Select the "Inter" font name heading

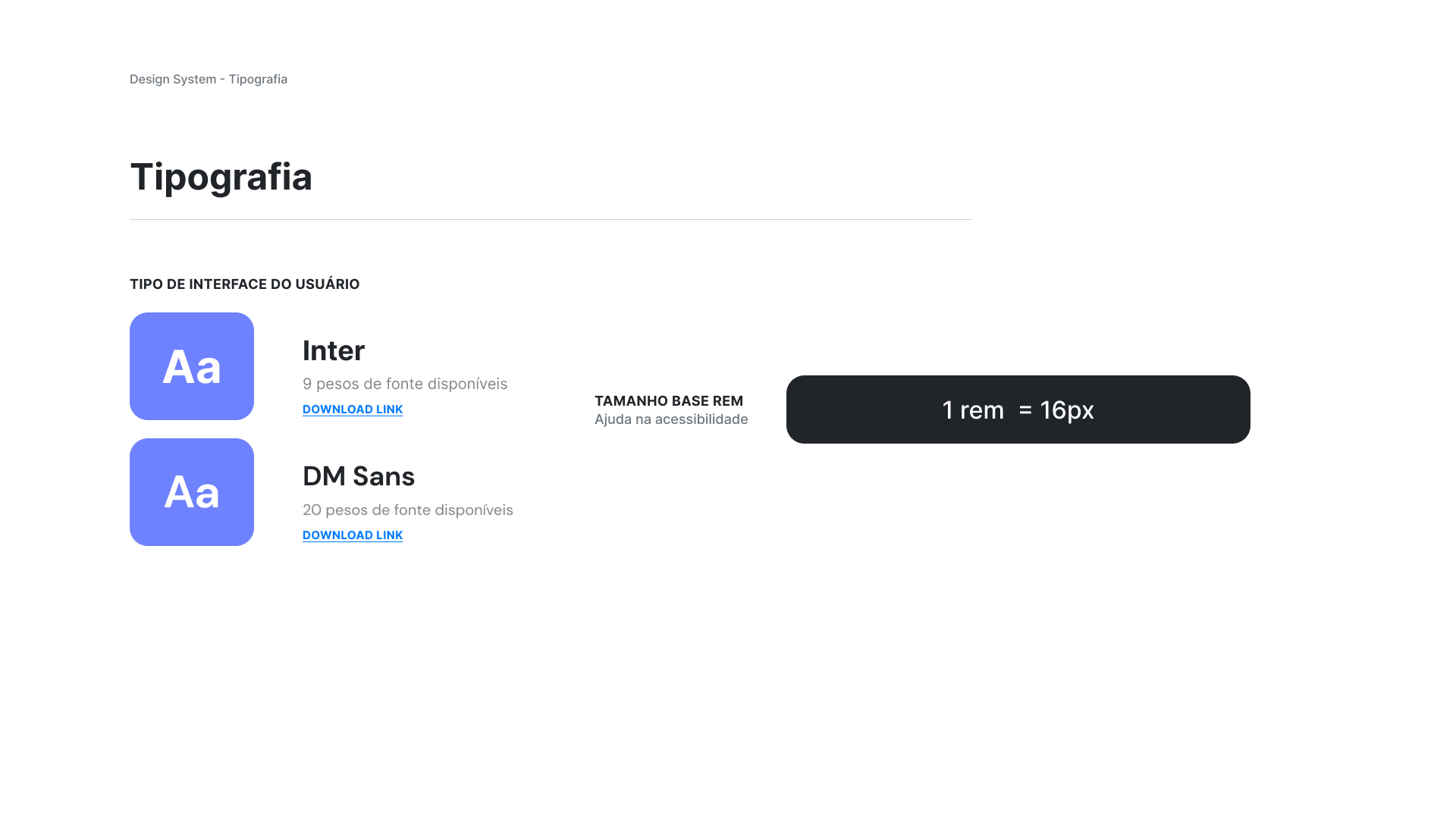coord(334,350)
